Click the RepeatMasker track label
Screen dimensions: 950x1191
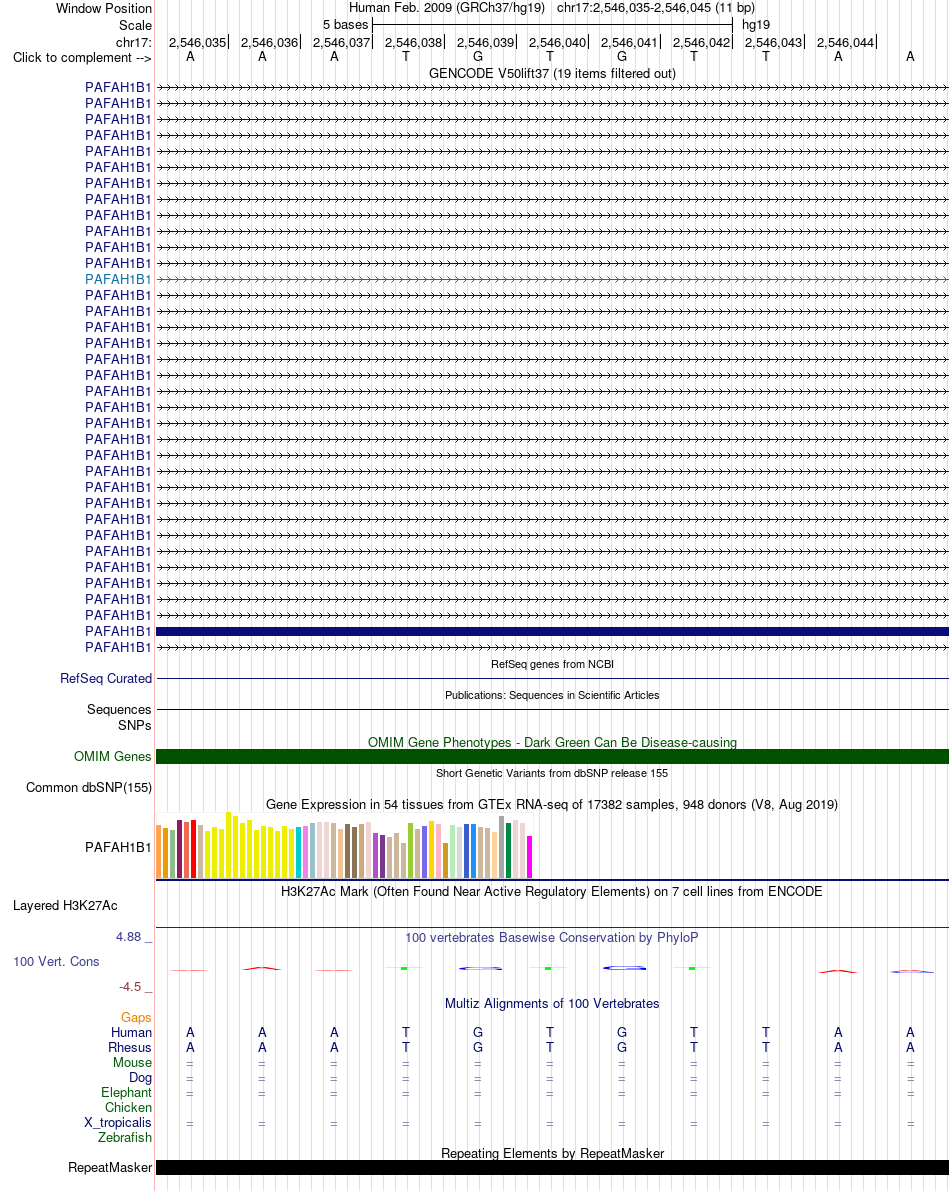click(110, 1167)
